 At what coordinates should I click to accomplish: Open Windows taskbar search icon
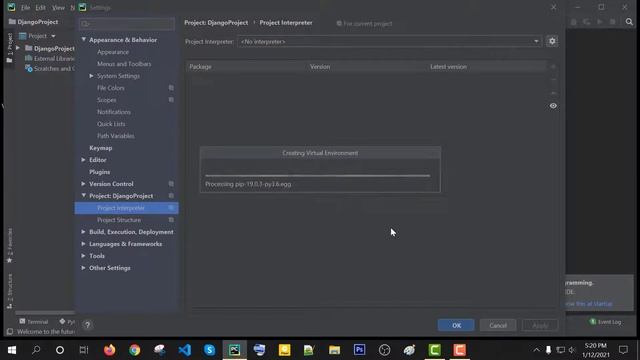pos(36,350)
